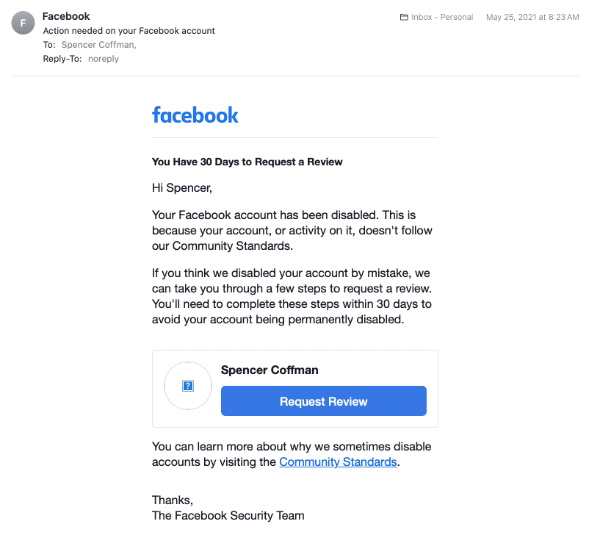Viewport: 600px width, 546px height.
Task: Click the Spencer Coffman name in the card
Action: (269, 370)
